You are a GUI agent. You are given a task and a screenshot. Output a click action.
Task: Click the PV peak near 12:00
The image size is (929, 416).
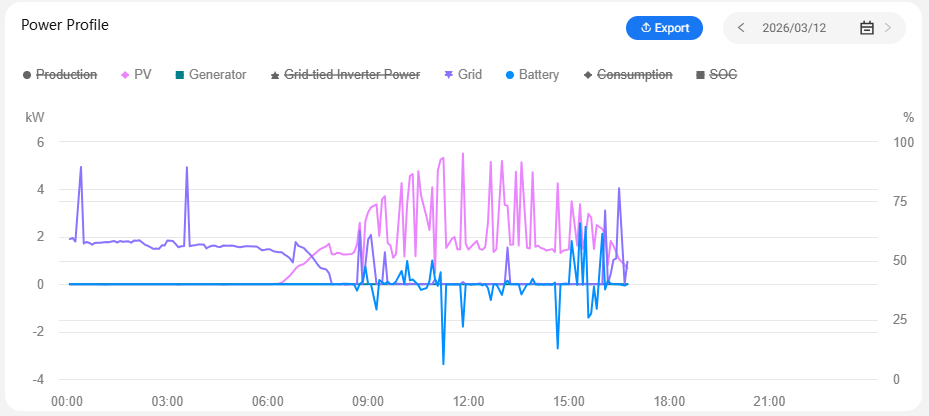pos(463,154)
